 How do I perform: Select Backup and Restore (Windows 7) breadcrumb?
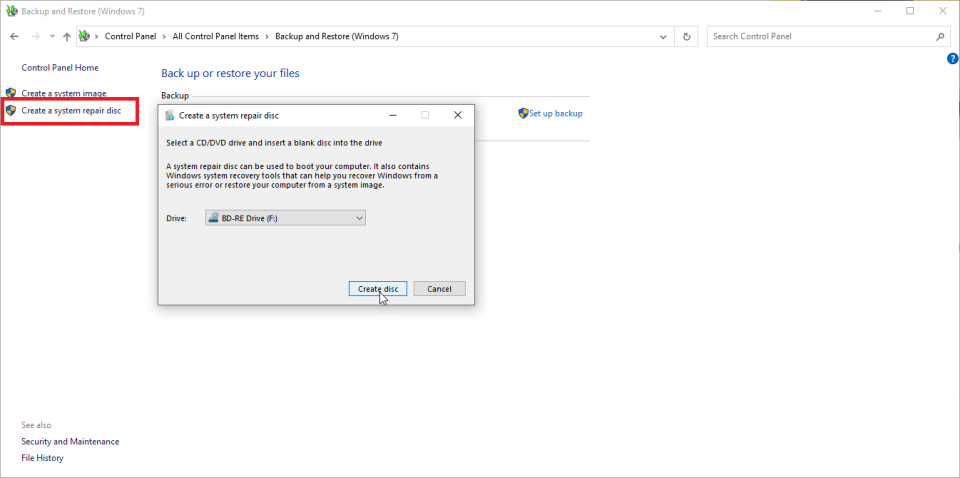[337, 37]
